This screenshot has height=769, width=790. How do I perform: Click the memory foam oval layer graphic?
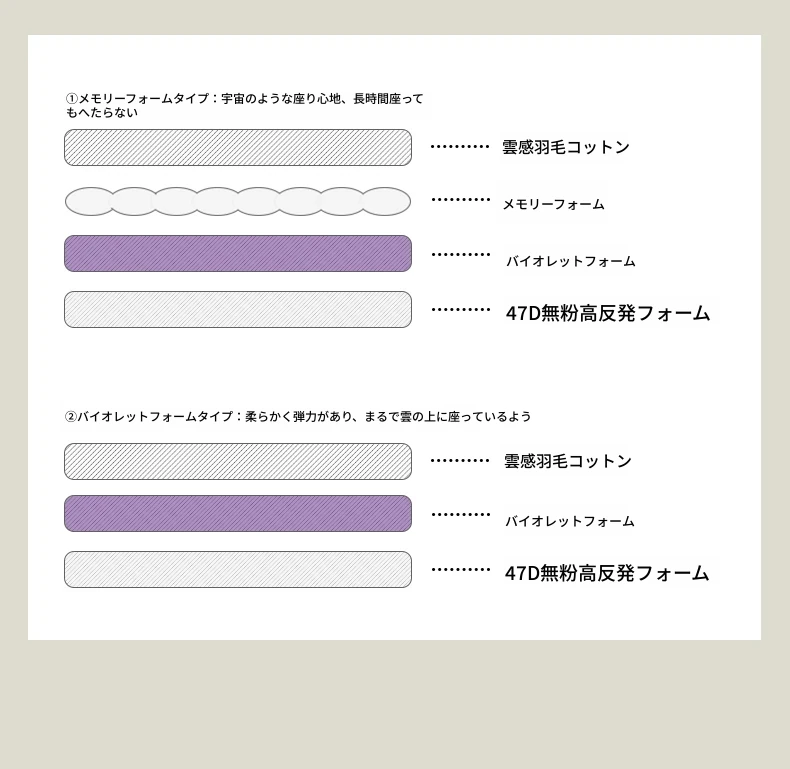238,201
